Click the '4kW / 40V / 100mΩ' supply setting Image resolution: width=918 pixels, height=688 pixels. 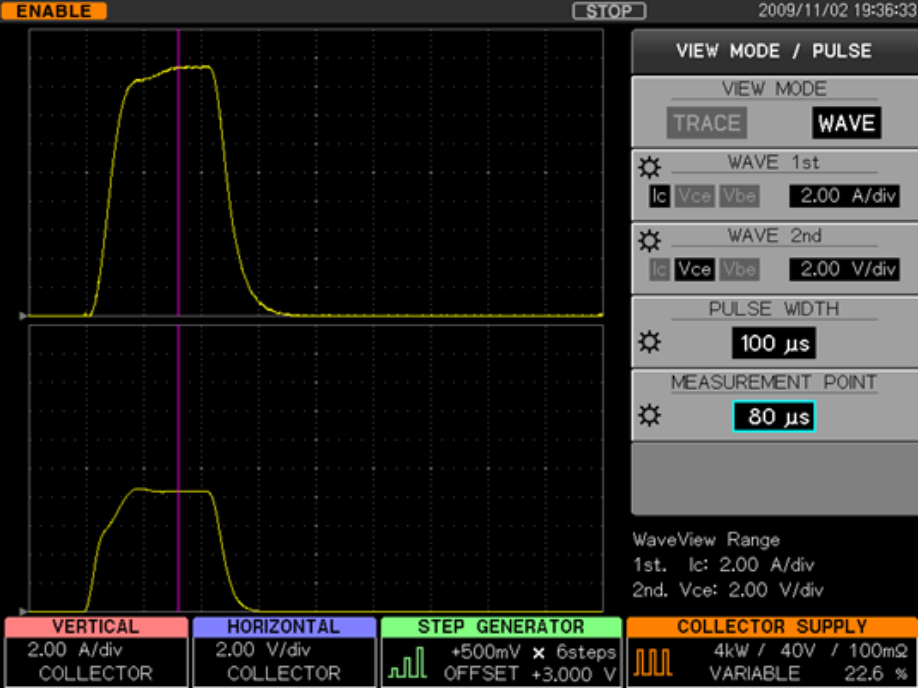[x=810, y=651]
